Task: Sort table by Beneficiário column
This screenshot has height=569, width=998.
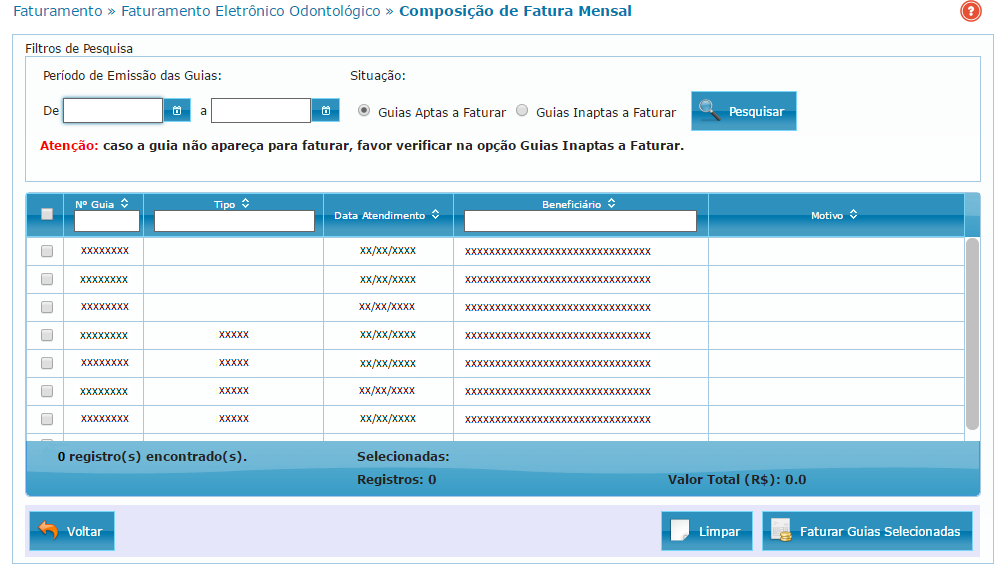Action: 611,204
